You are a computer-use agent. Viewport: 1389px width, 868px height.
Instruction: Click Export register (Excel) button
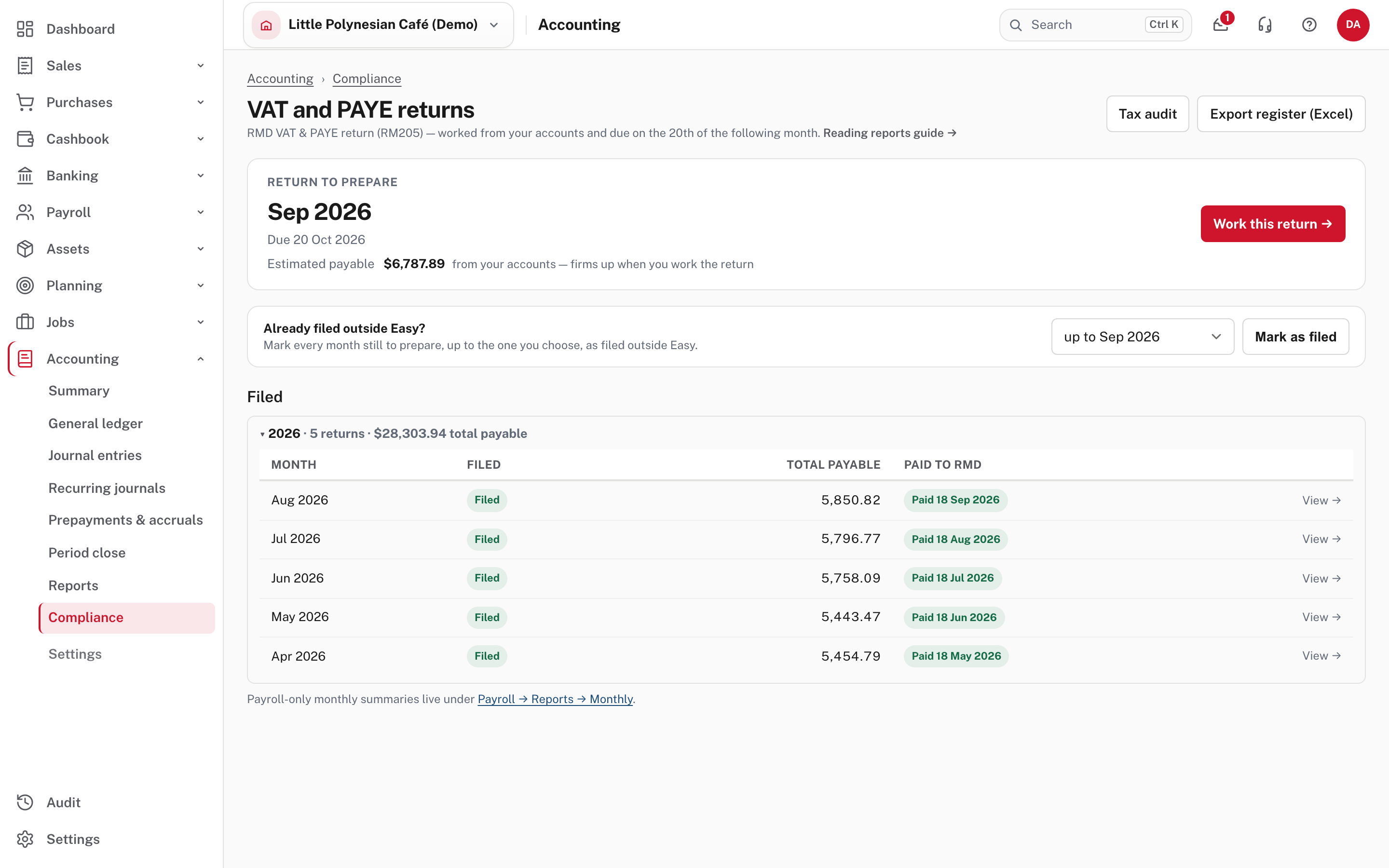[1281, 114]
